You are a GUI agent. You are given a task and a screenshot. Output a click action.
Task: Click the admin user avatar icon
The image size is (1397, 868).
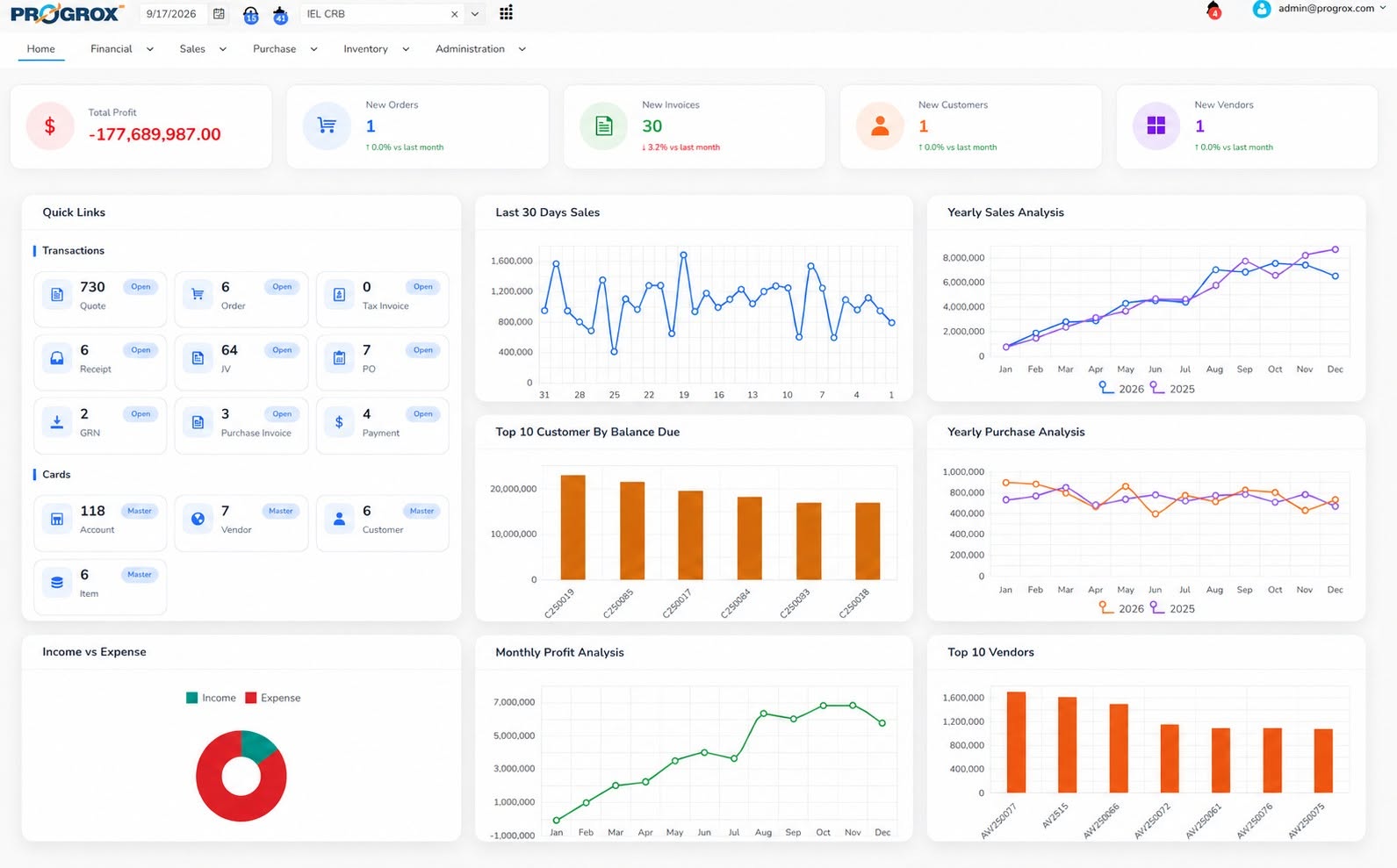click(1262, 9)
